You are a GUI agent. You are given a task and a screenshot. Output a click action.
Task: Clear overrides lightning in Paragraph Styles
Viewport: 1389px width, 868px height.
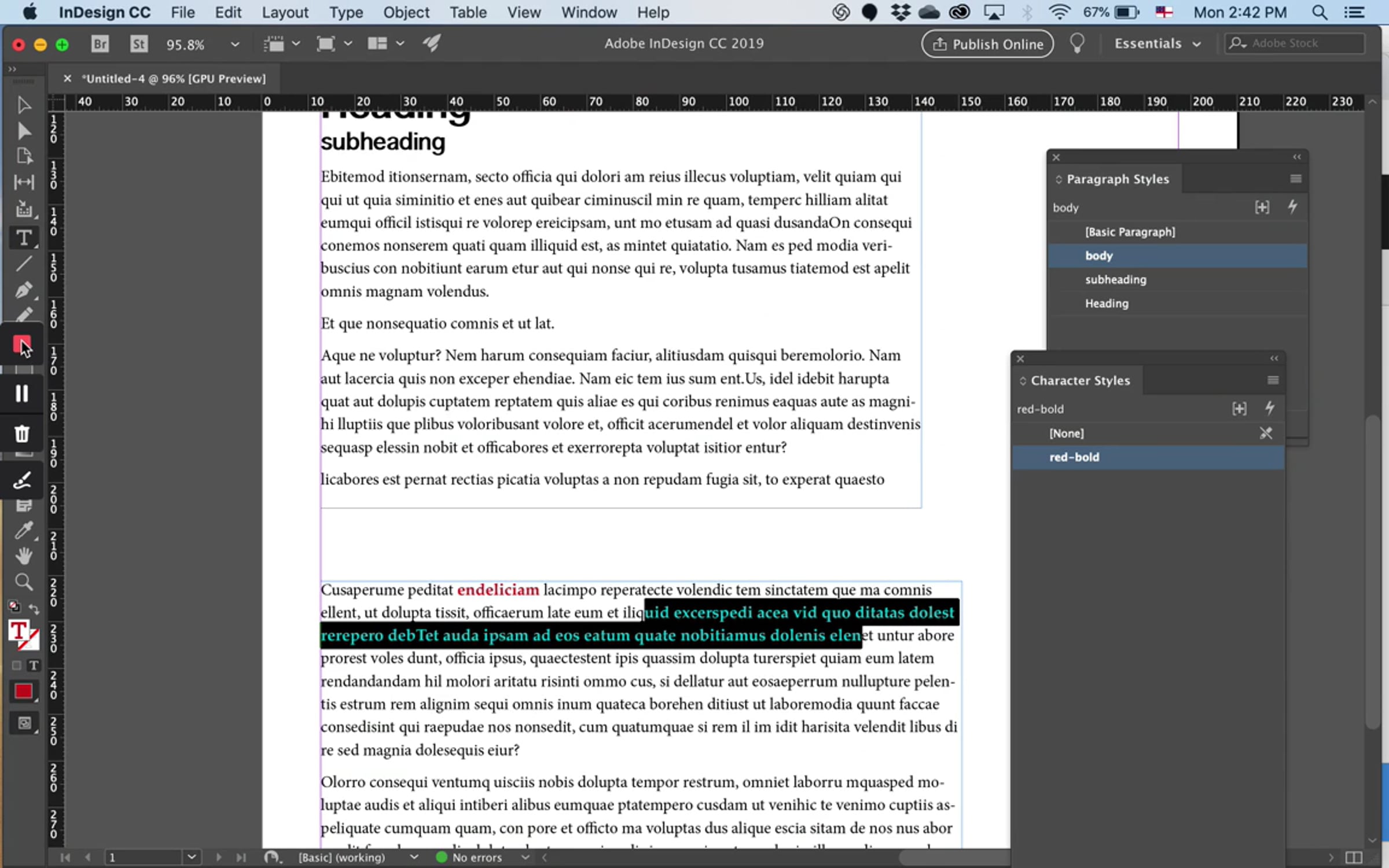pyautogui.click(x=1292, y=207)
